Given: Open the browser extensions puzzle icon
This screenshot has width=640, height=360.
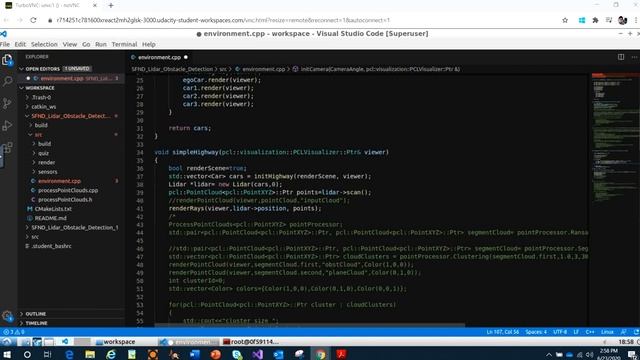Looking at the screenshot, I should [x=595, y=20].
